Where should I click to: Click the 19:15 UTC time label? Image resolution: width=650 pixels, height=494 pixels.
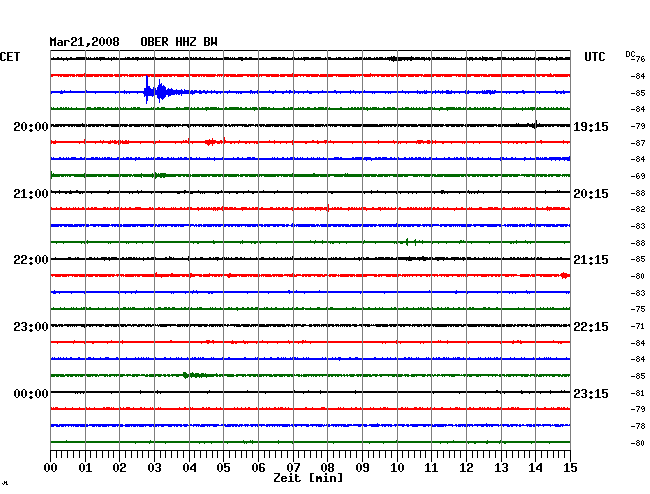point(591,127)
